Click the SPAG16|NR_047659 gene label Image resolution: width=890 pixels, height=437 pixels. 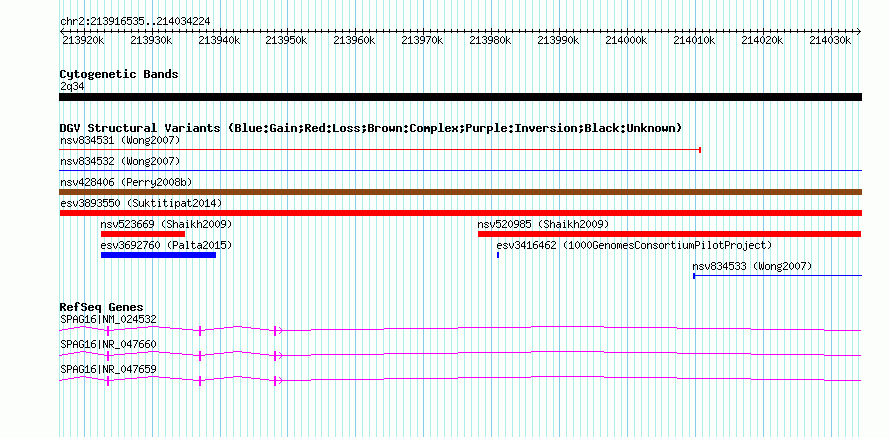(x=108, y=369)
